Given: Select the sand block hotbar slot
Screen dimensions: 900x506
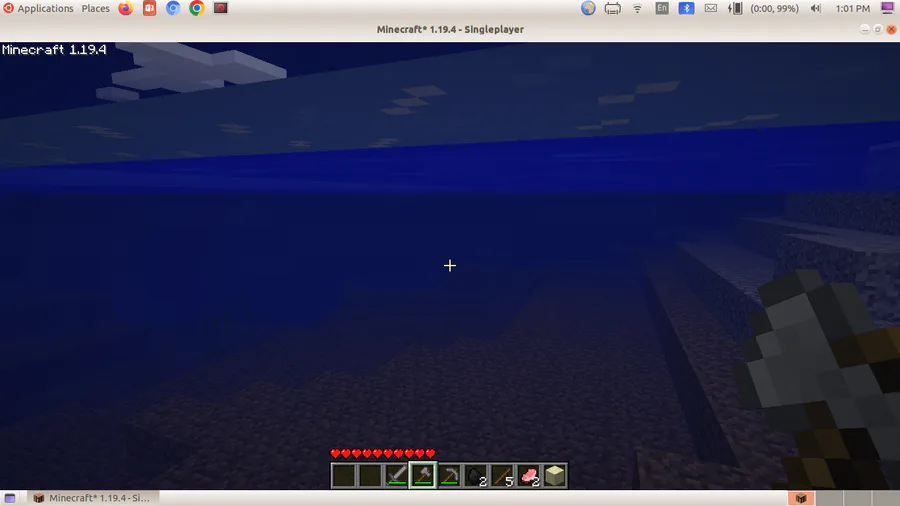Looking at the screenshot, I should (x=554, y=476).
